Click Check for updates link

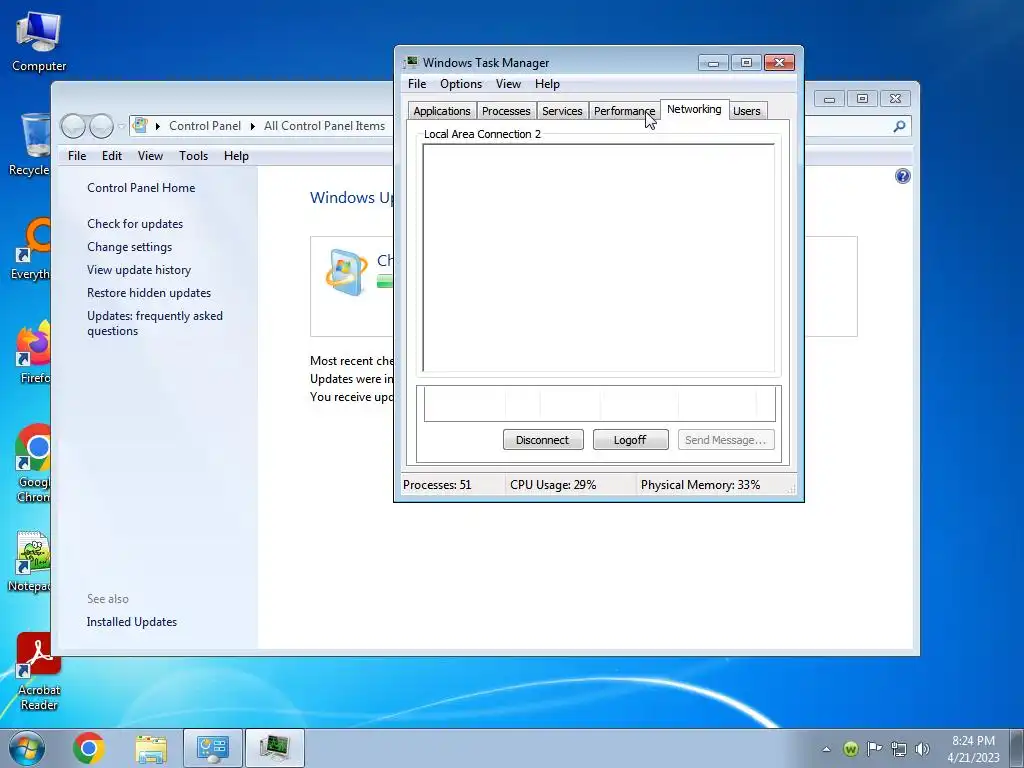(x=135, y=223)
